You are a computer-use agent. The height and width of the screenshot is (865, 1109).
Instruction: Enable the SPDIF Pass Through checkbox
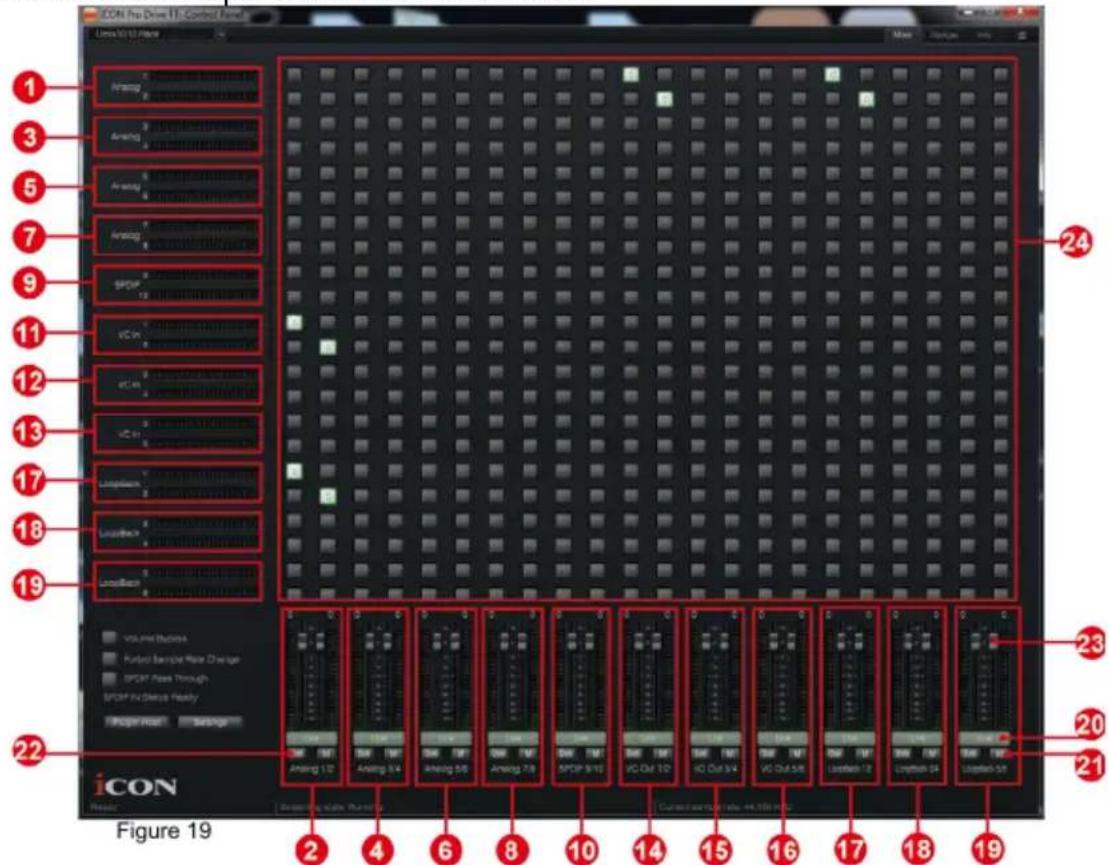click(109, 678)
